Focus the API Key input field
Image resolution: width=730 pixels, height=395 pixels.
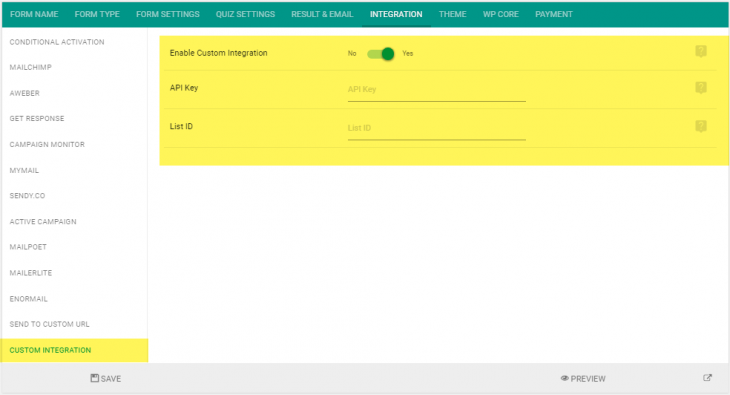coord(437,90)
